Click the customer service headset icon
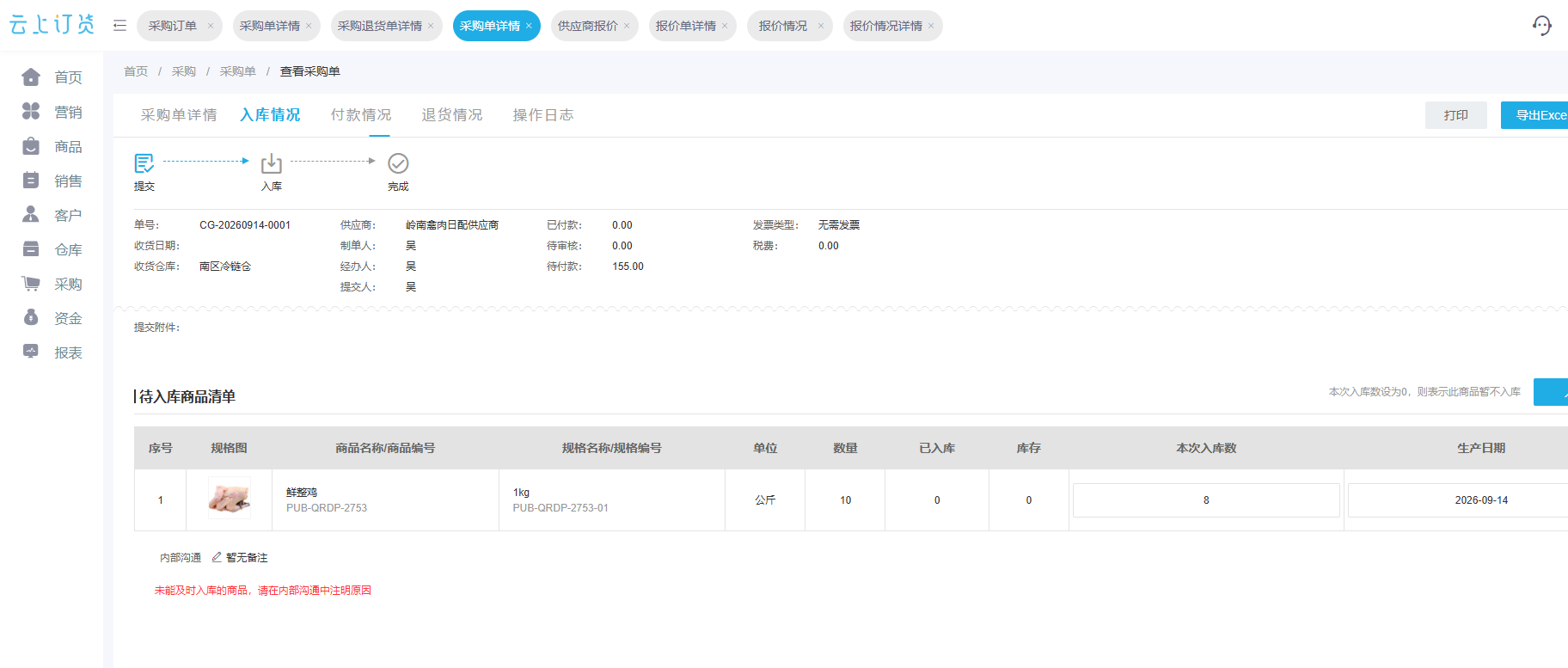The image size is (1568, 668). tap(1542, 26)
